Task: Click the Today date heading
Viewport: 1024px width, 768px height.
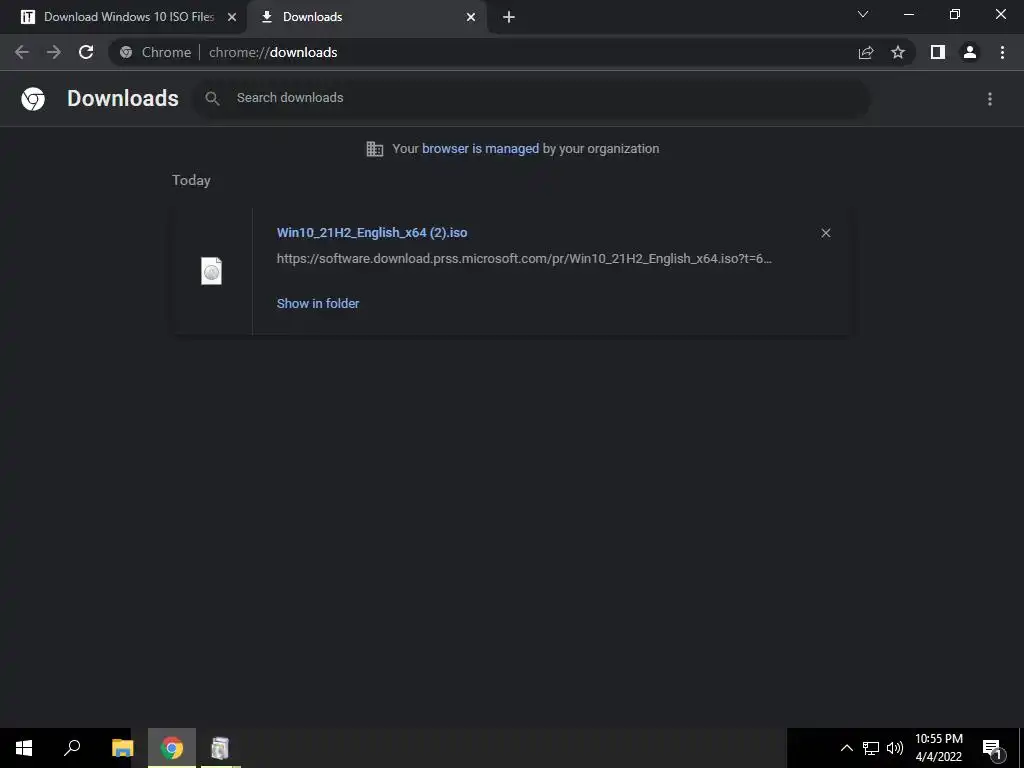Action: (191, 180)
